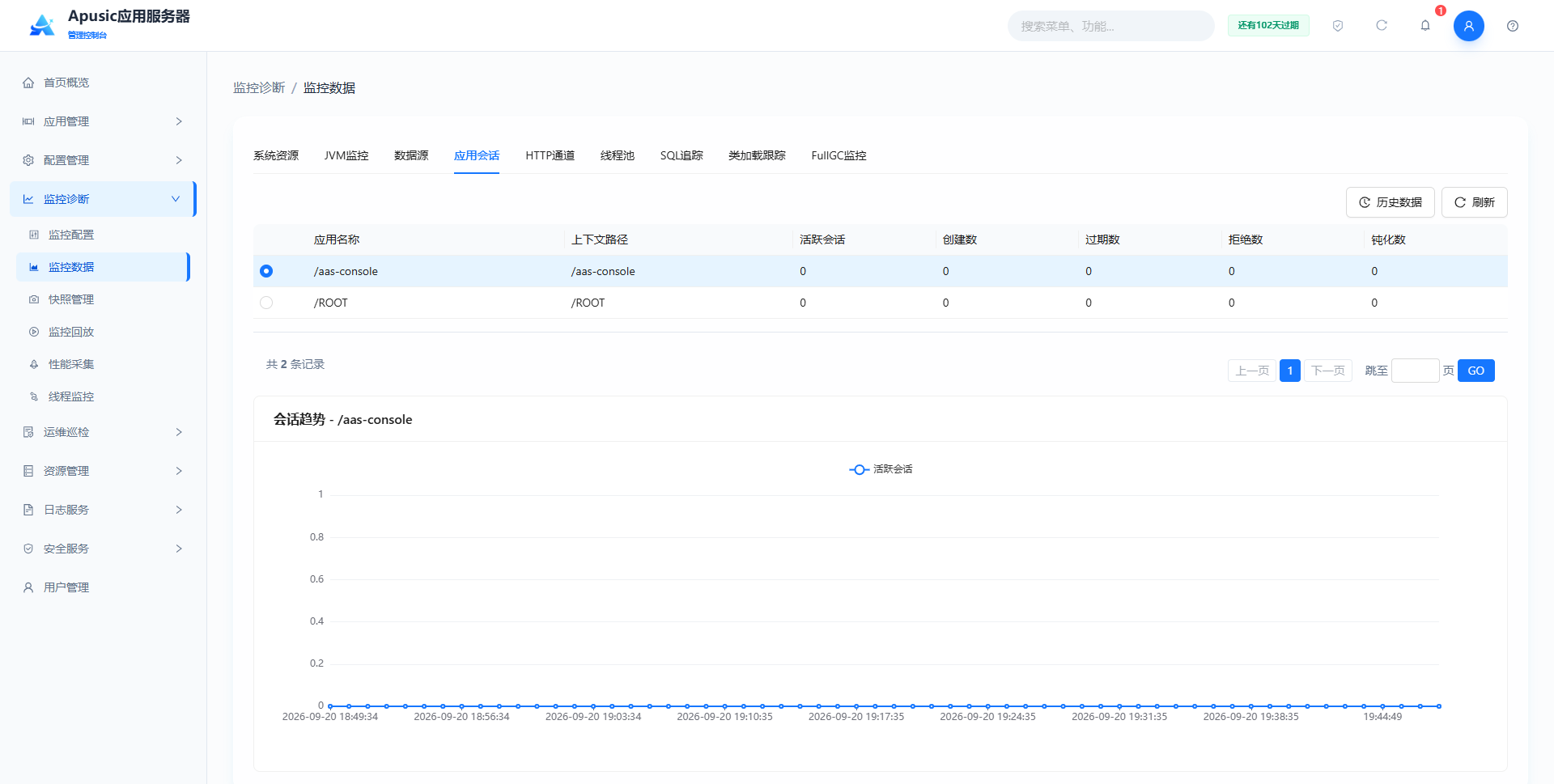This screenshot has width=1554, height=784.
Task: Click the 监控诊断 breadcrumb link
Action: pos(259,87)
